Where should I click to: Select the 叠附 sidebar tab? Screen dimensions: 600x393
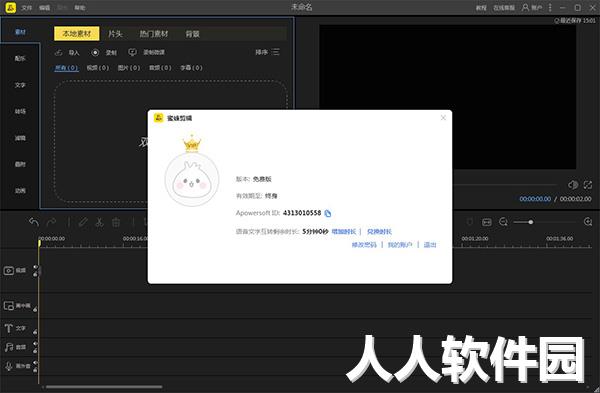[20, 164]
